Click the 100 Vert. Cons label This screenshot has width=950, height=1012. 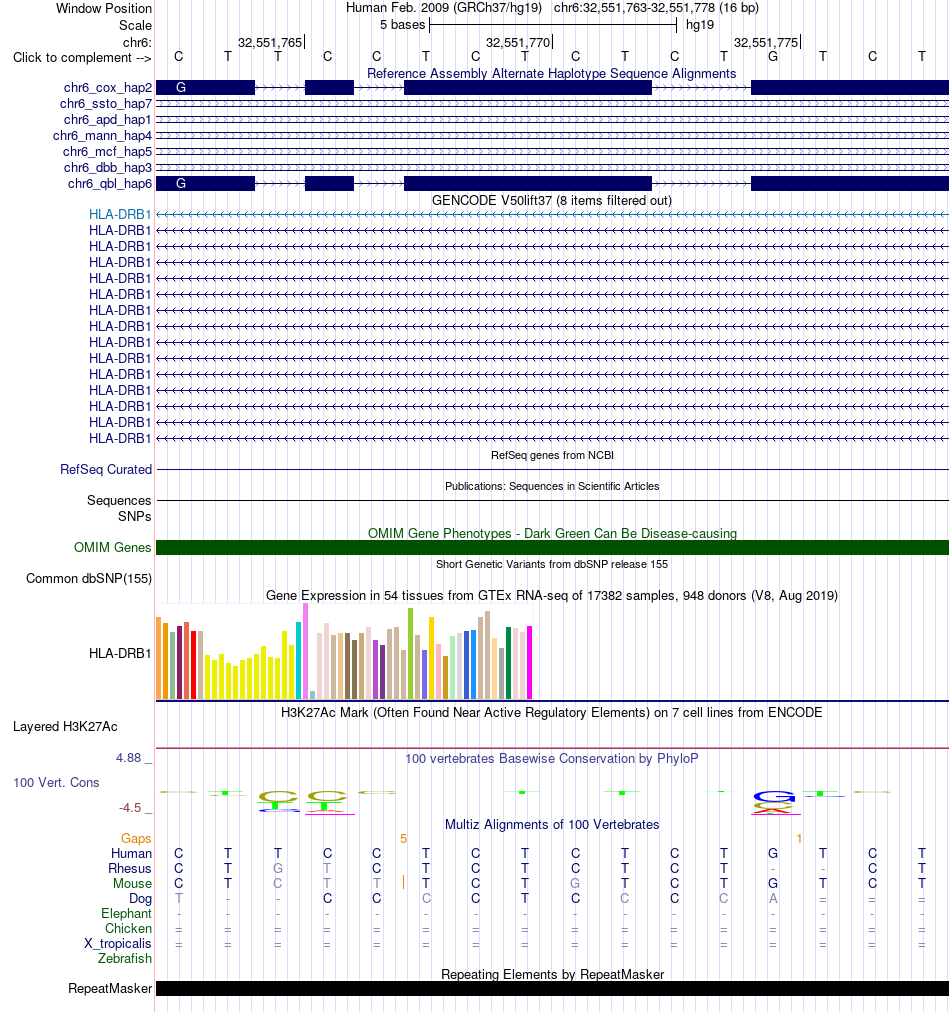[56, 783]
